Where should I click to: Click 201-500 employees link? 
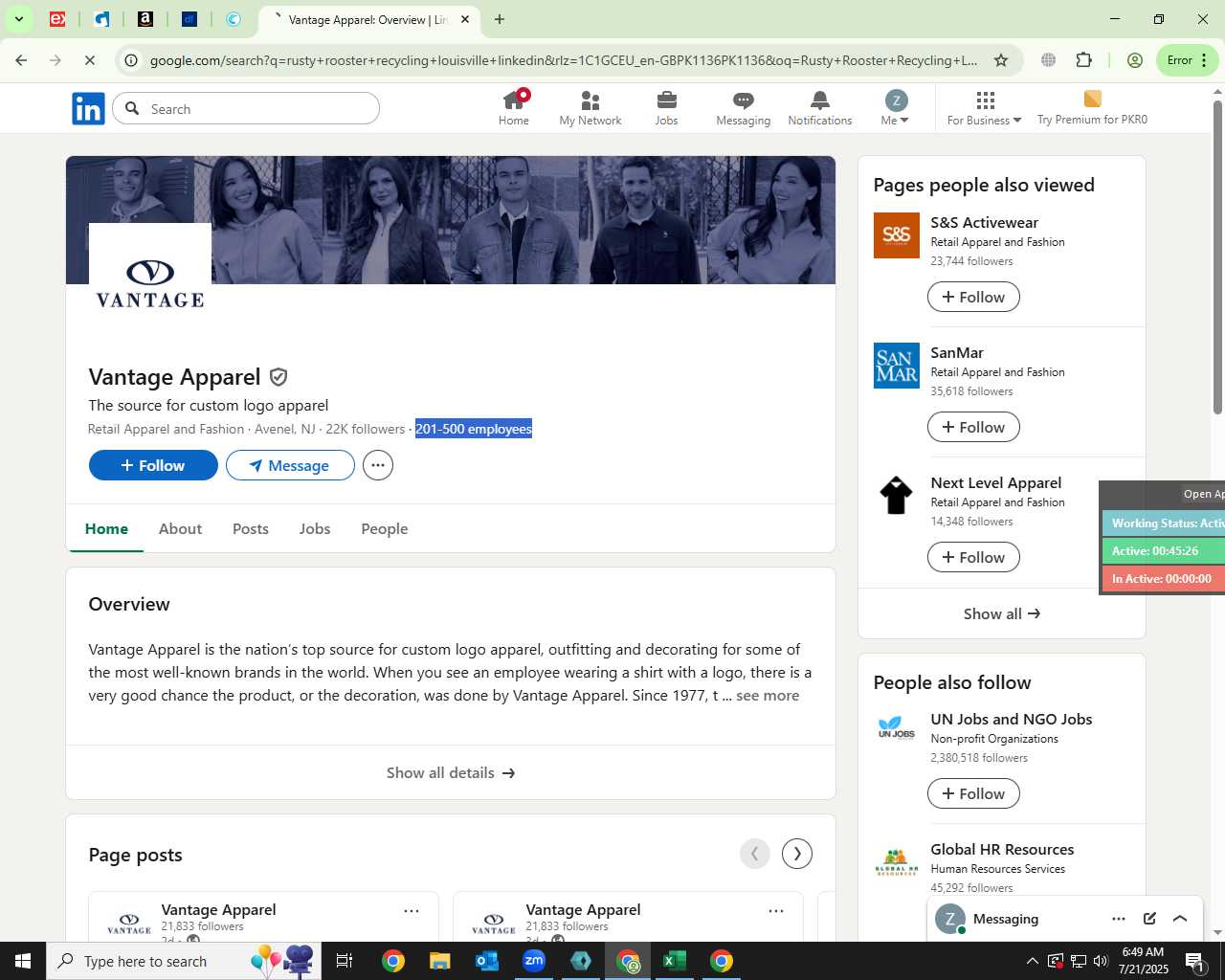coord(474,429)
